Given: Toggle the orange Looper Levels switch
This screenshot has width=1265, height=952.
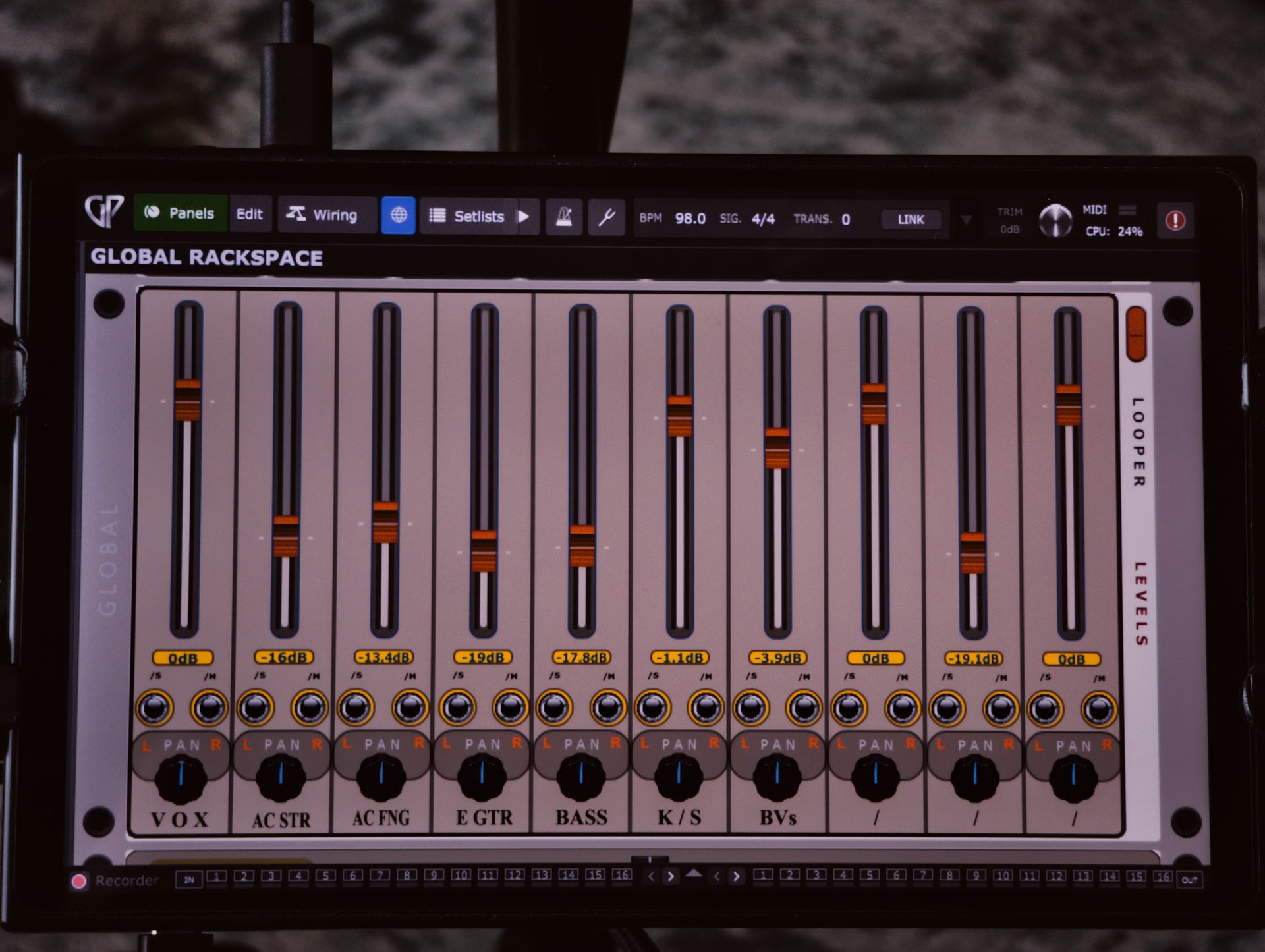Looking at the screenshot, I should click(x=1136, y=334).
